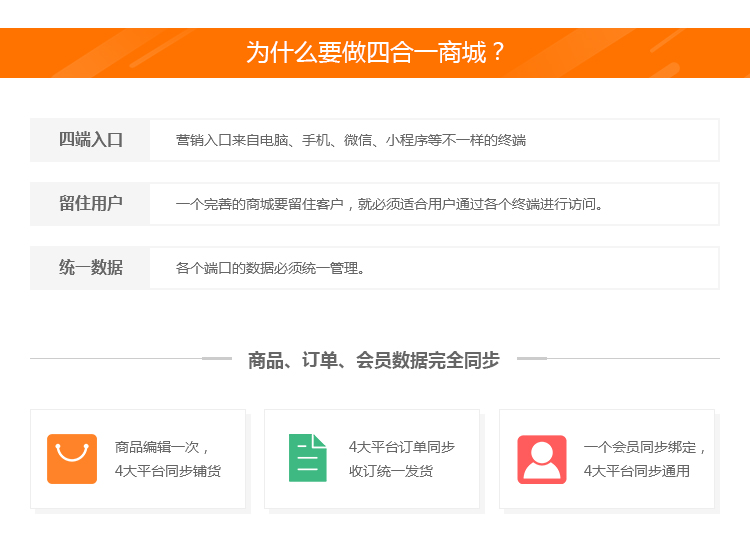Click the green order document icon
The height and width of the screenshot is (539, 750).
(x=307, y=458)
